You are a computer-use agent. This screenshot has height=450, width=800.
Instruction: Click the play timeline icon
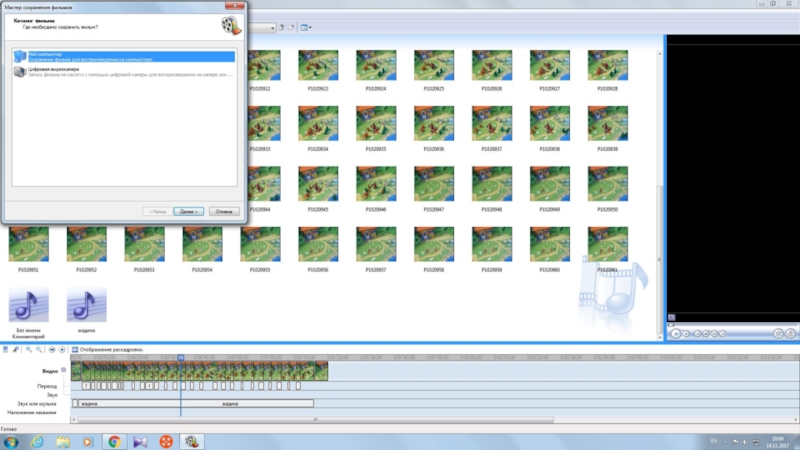[62, 349]
